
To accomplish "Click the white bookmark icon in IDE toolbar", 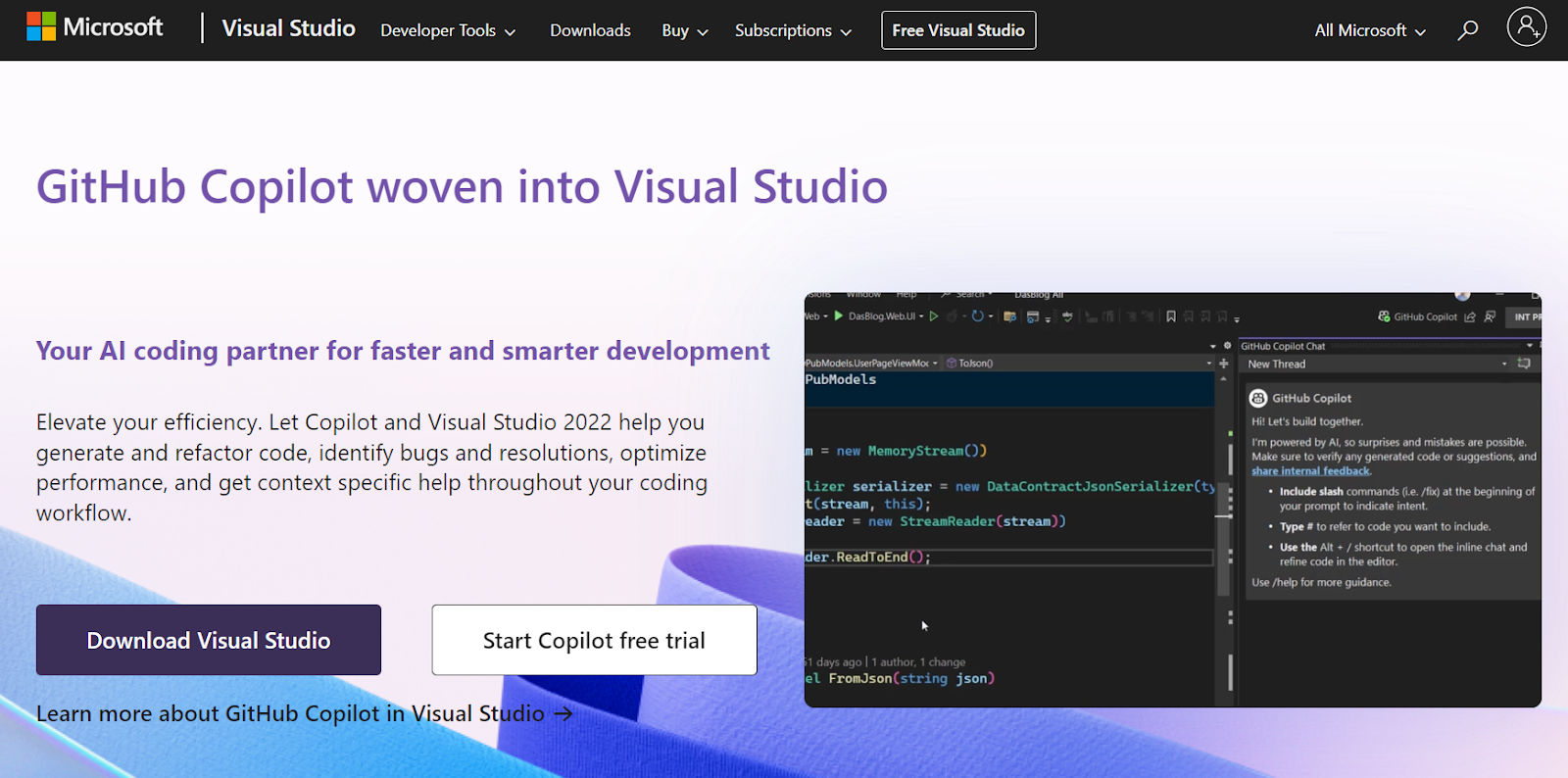I will (x=1171, y=316).
